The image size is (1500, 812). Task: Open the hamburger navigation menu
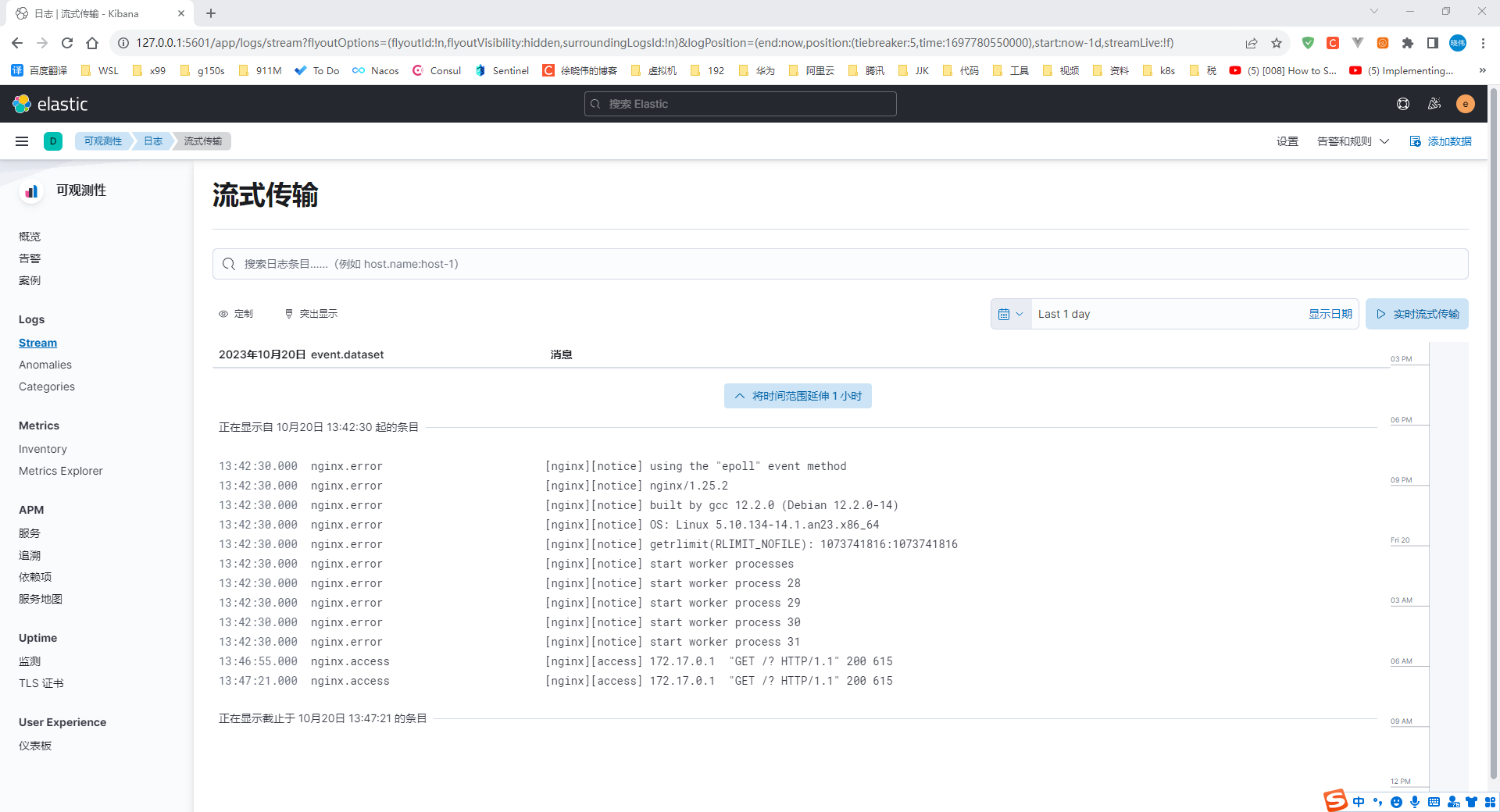pyautogui.click(x=22, y=141)
